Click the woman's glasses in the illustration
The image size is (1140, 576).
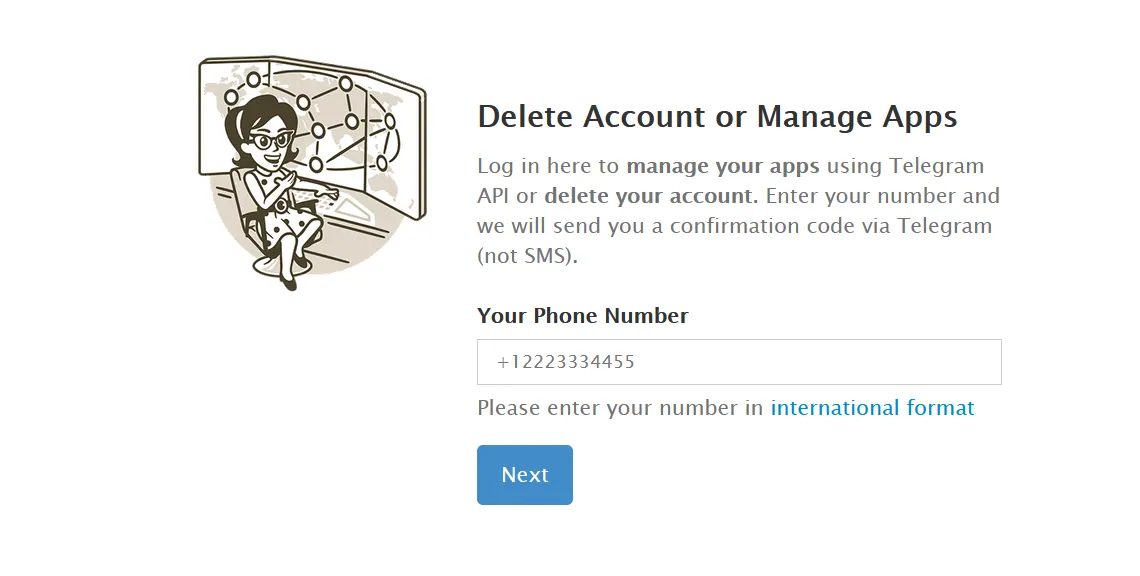coord(270,141)
